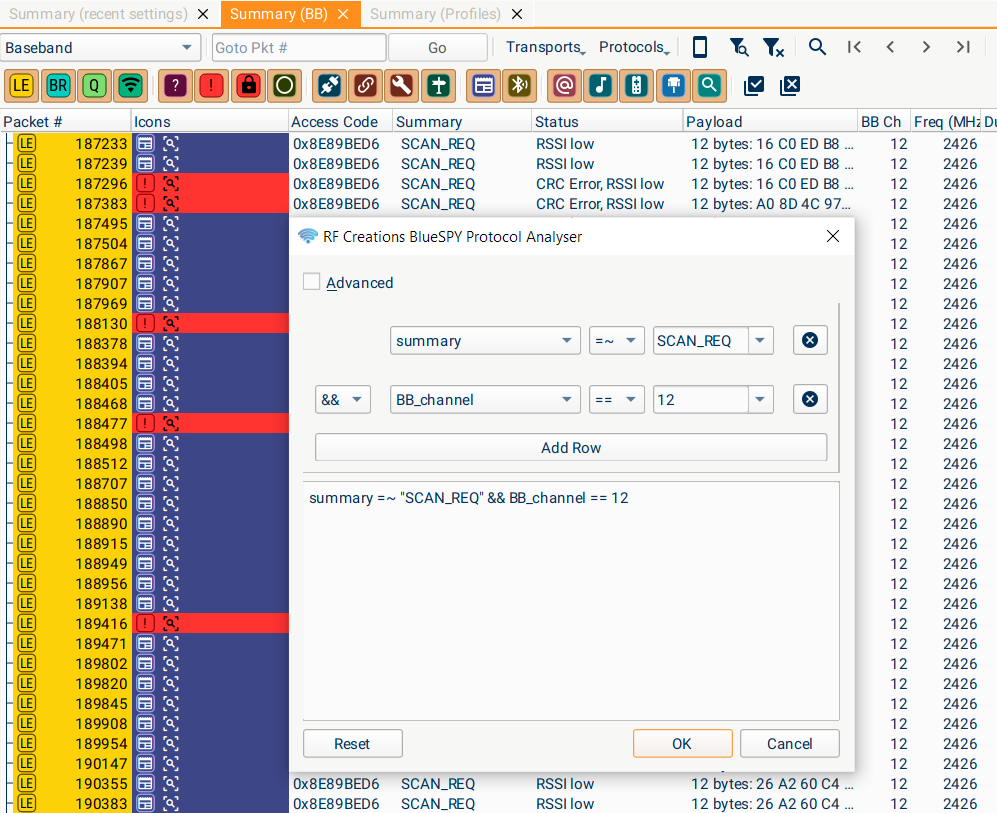This screenshot has height=813, width=997.
Task: Click the check-all checkbox icon in toolbar
Action: [754, 86]
